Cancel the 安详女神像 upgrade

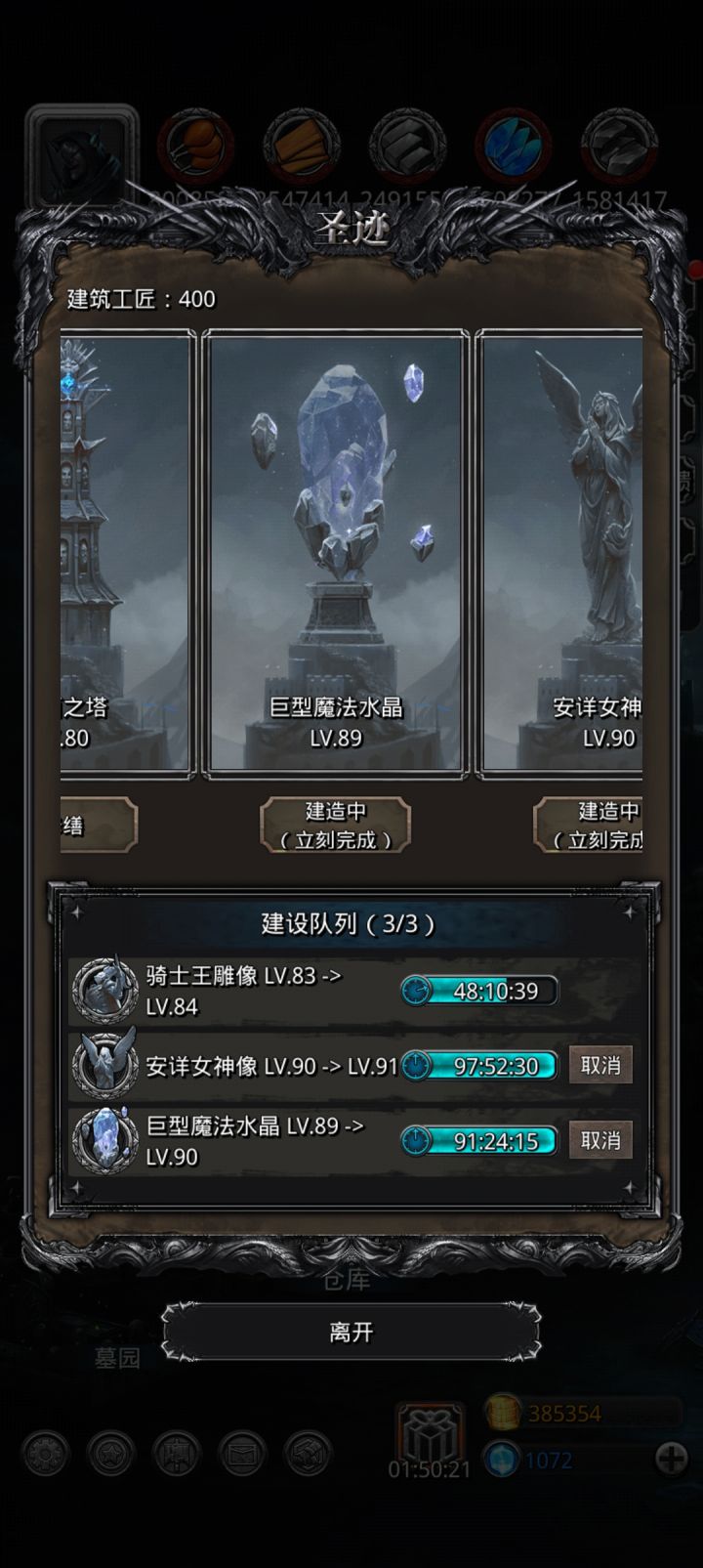600,1065
